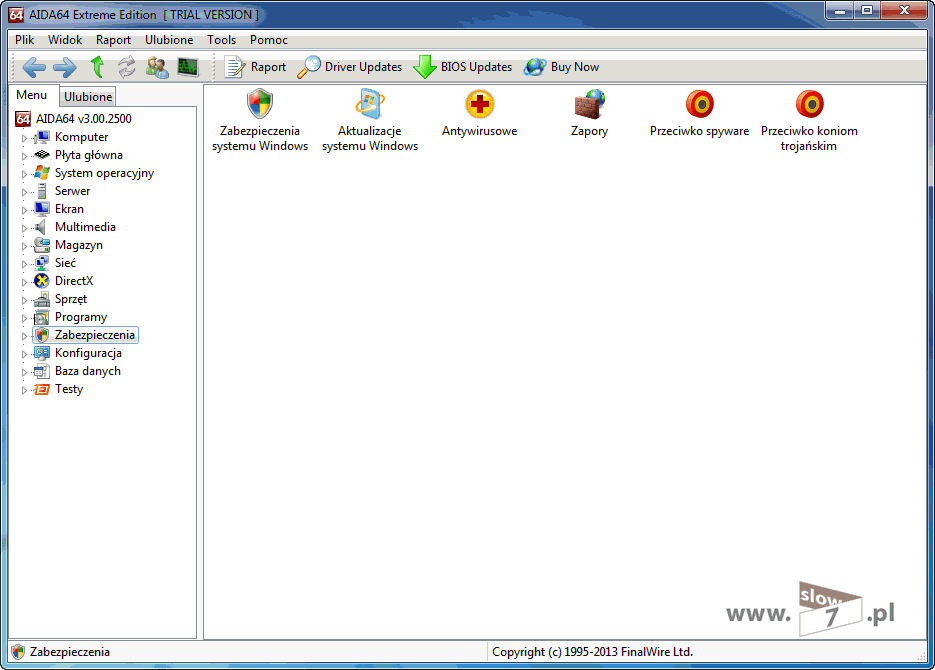Maximize the AIDA64 window
This screenshot has height=670, width=935.
[867, 10]
